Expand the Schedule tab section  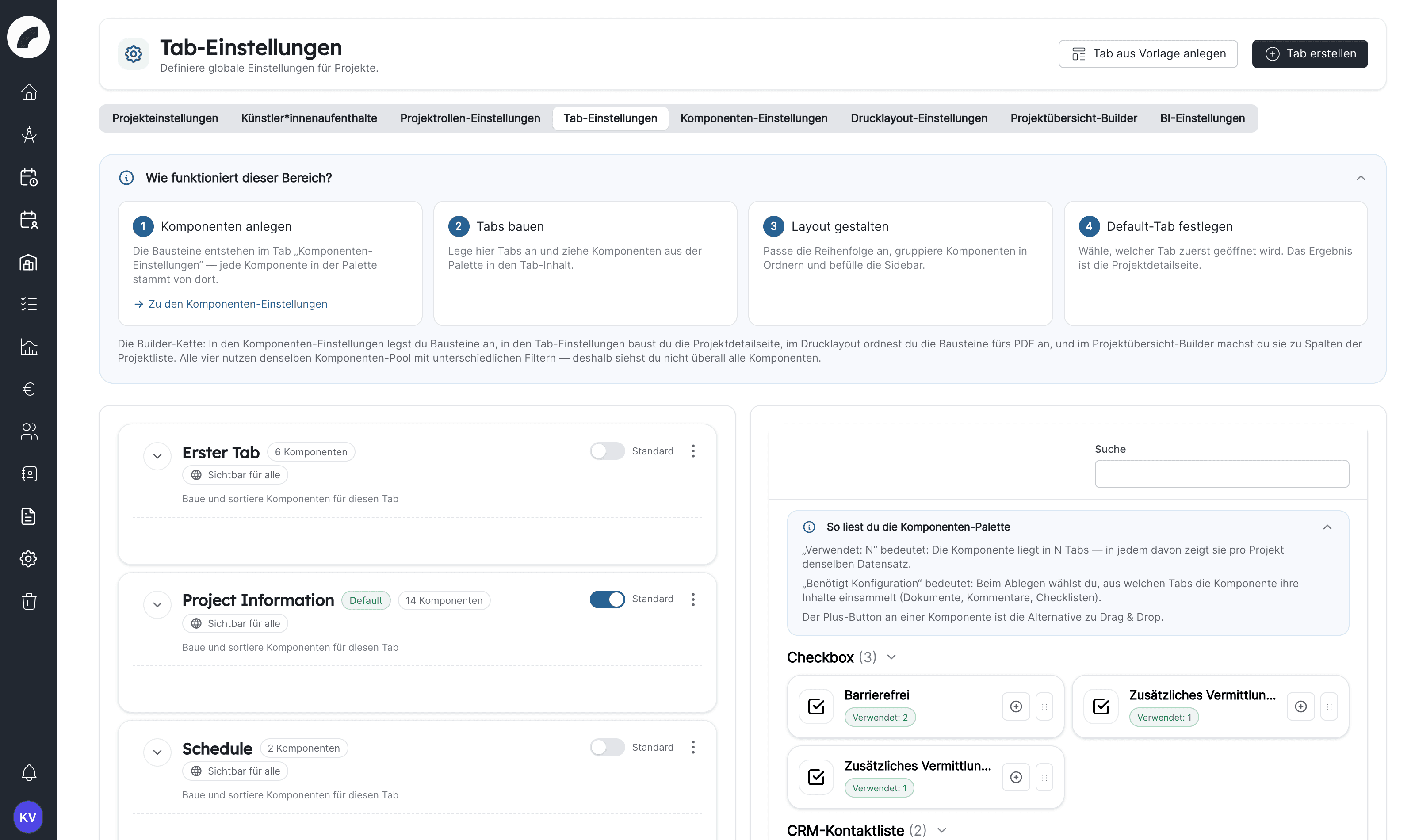point(157,752)
